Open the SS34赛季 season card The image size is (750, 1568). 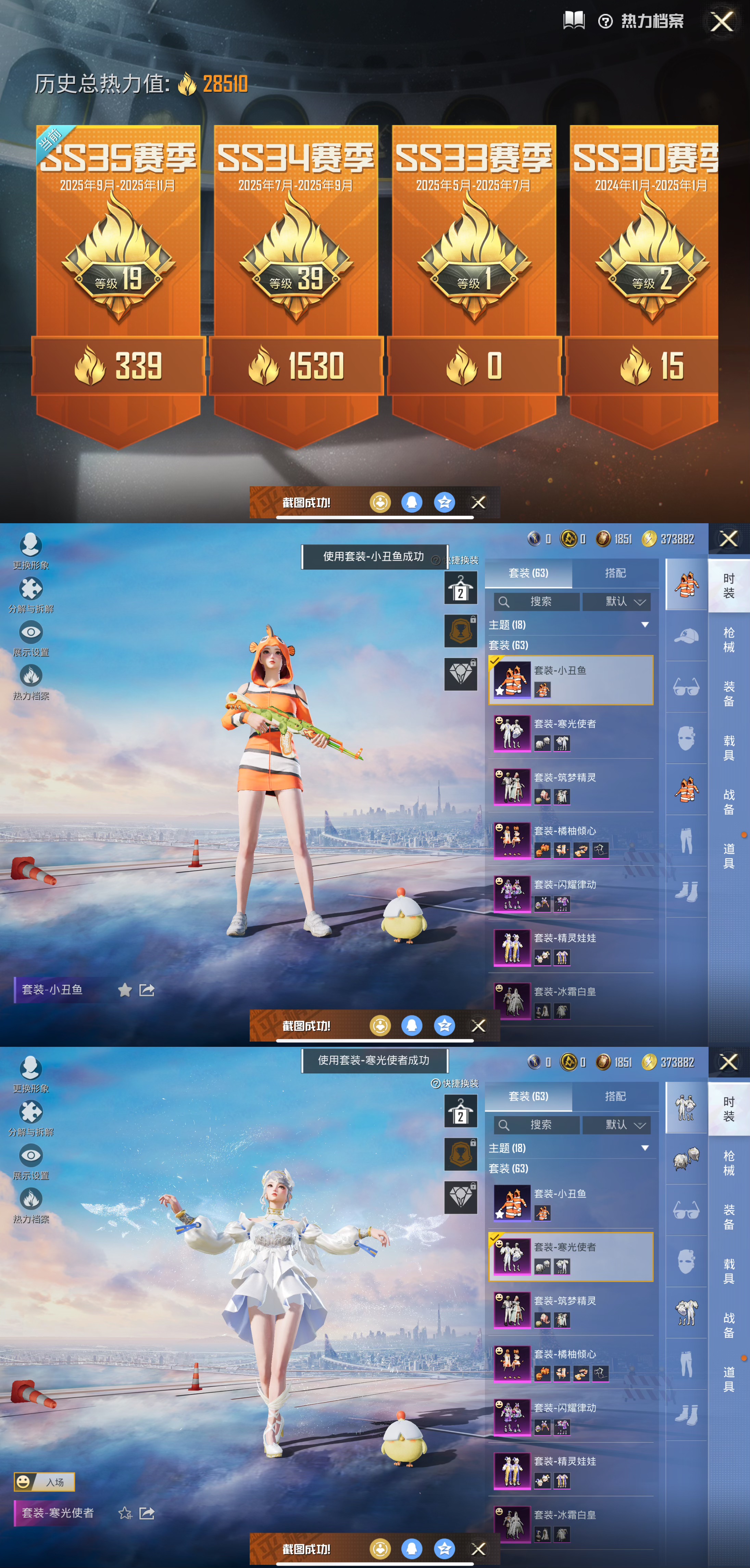coord(296,268)
